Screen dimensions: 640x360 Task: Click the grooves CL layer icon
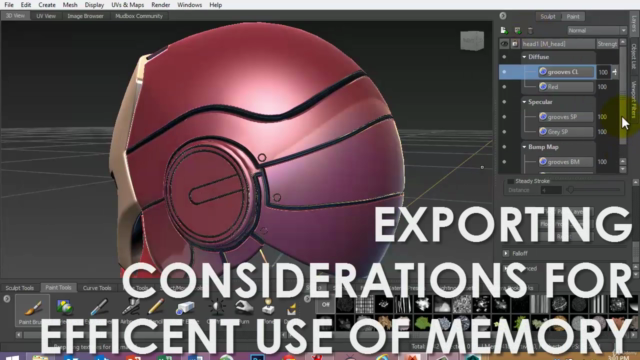[543, 71]
